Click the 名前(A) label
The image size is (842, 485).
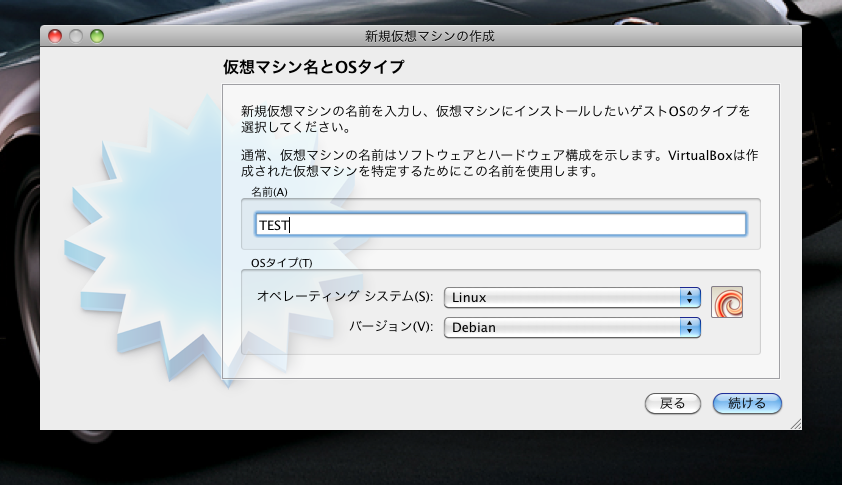(x=269, y=192)
